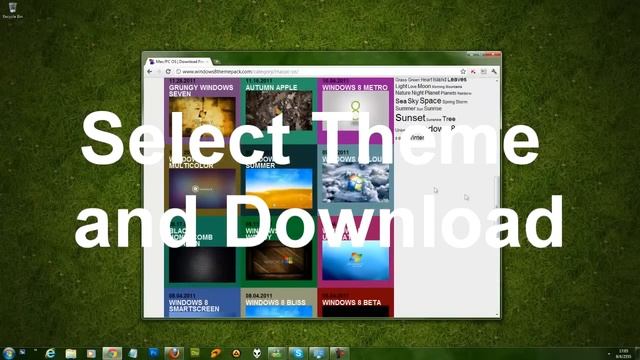Click the taskbar clock
The image size is (640, 360).
click(x=624, y=353)
